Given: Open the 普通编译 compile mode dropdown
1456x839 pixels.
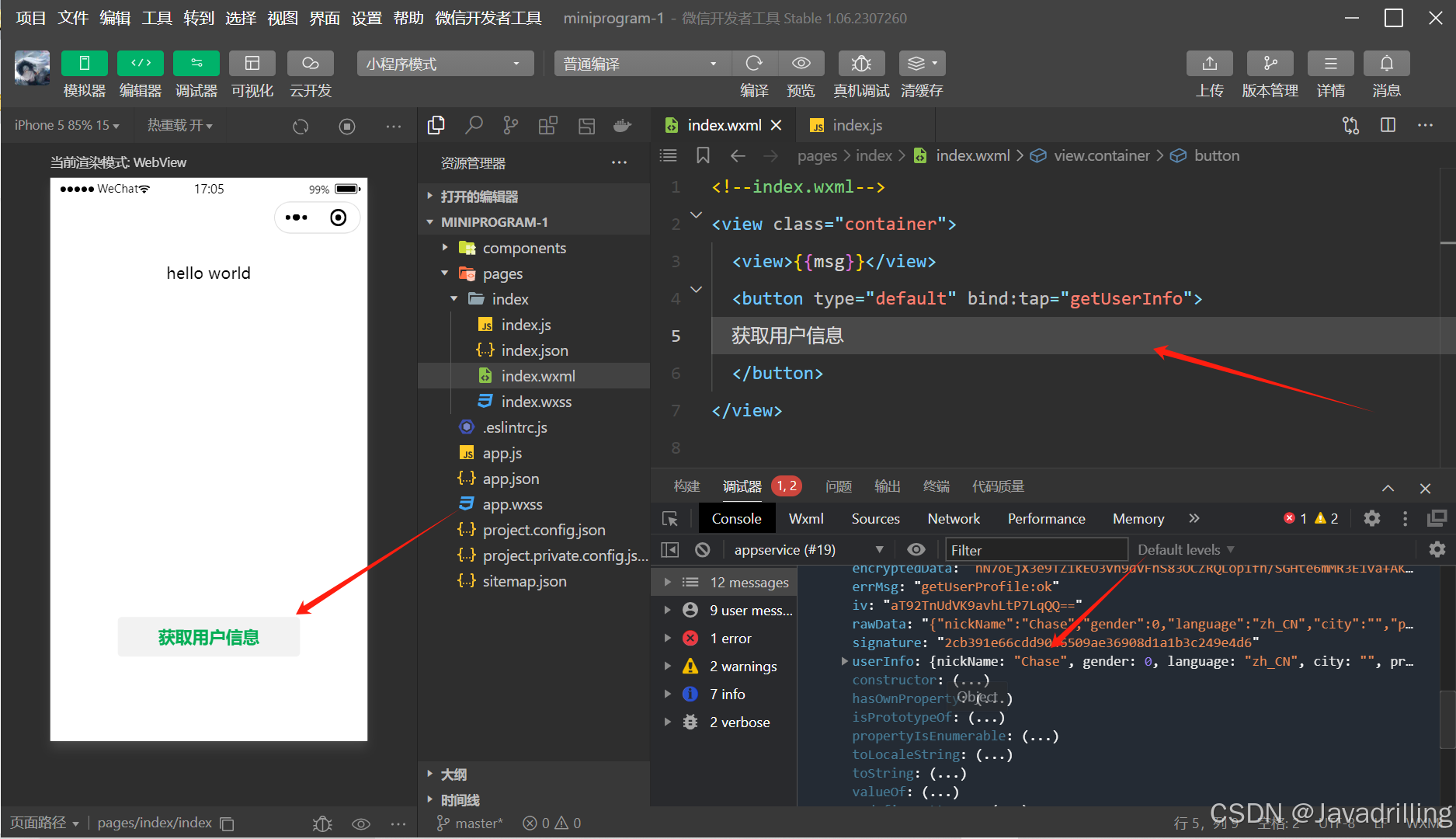Looking at the screenshot, I should [x=642, y=64].
